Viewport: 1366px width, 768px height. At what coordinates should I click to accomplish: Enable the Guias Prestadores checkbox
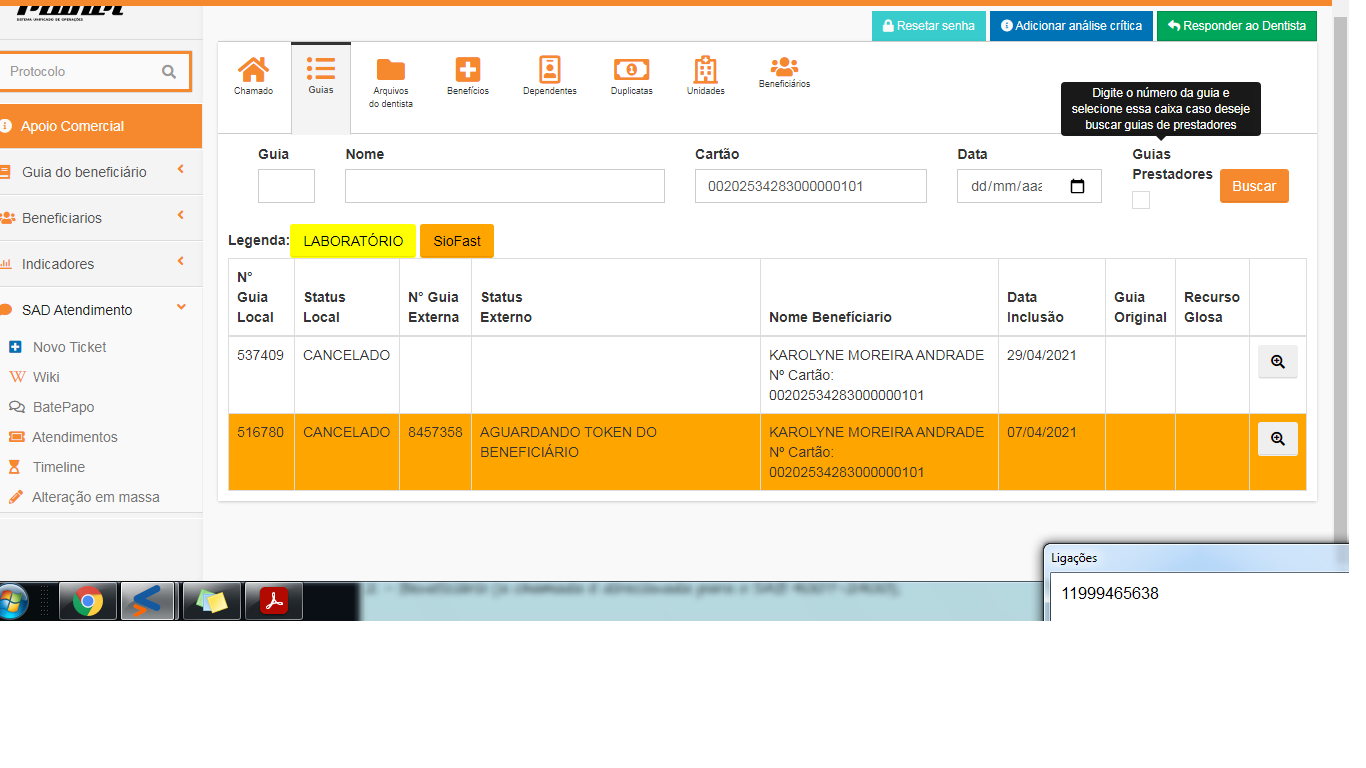click(x=1141, y=200)
